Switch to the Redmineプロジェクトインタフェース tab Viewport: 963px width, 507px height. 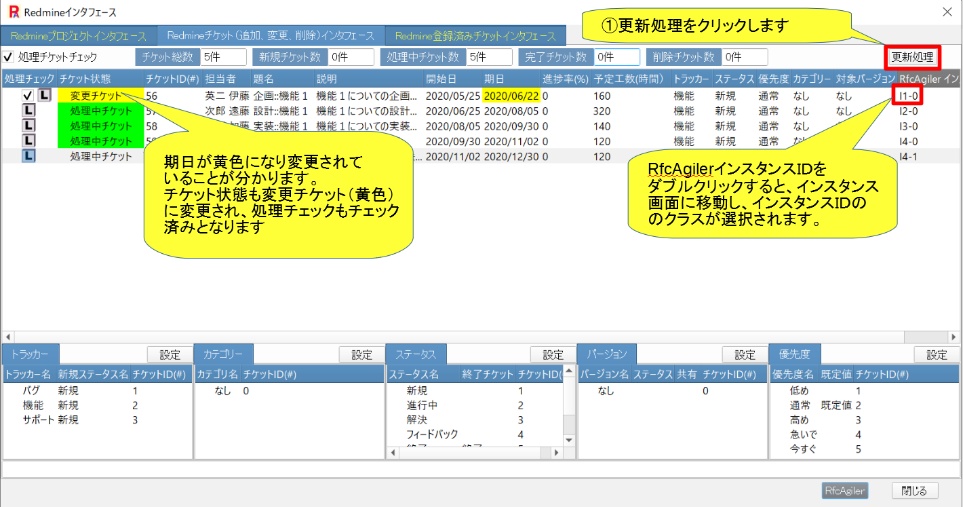79,36
